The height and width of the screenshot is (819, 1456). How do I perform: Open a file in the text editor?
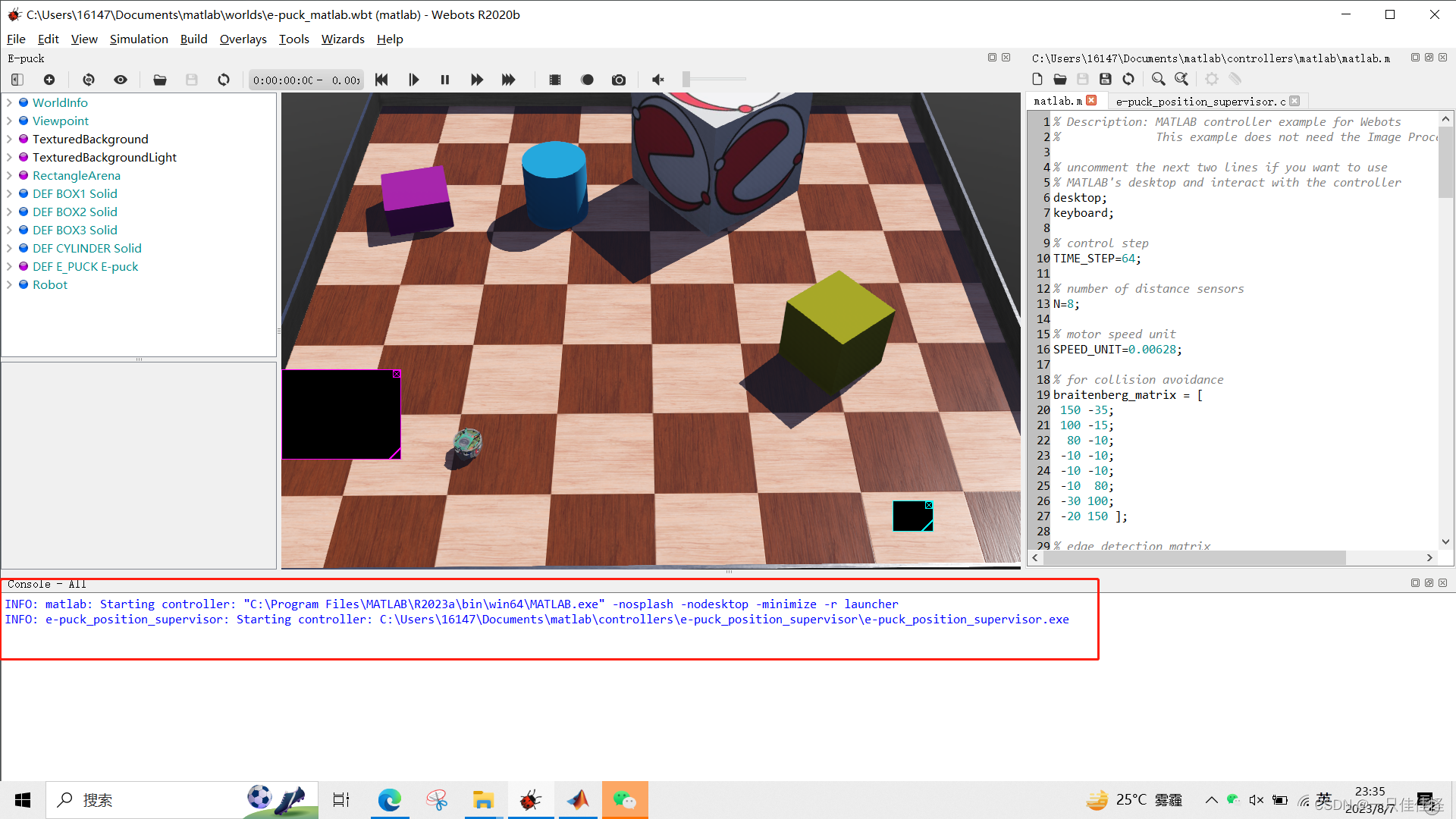click(1060, 79)
